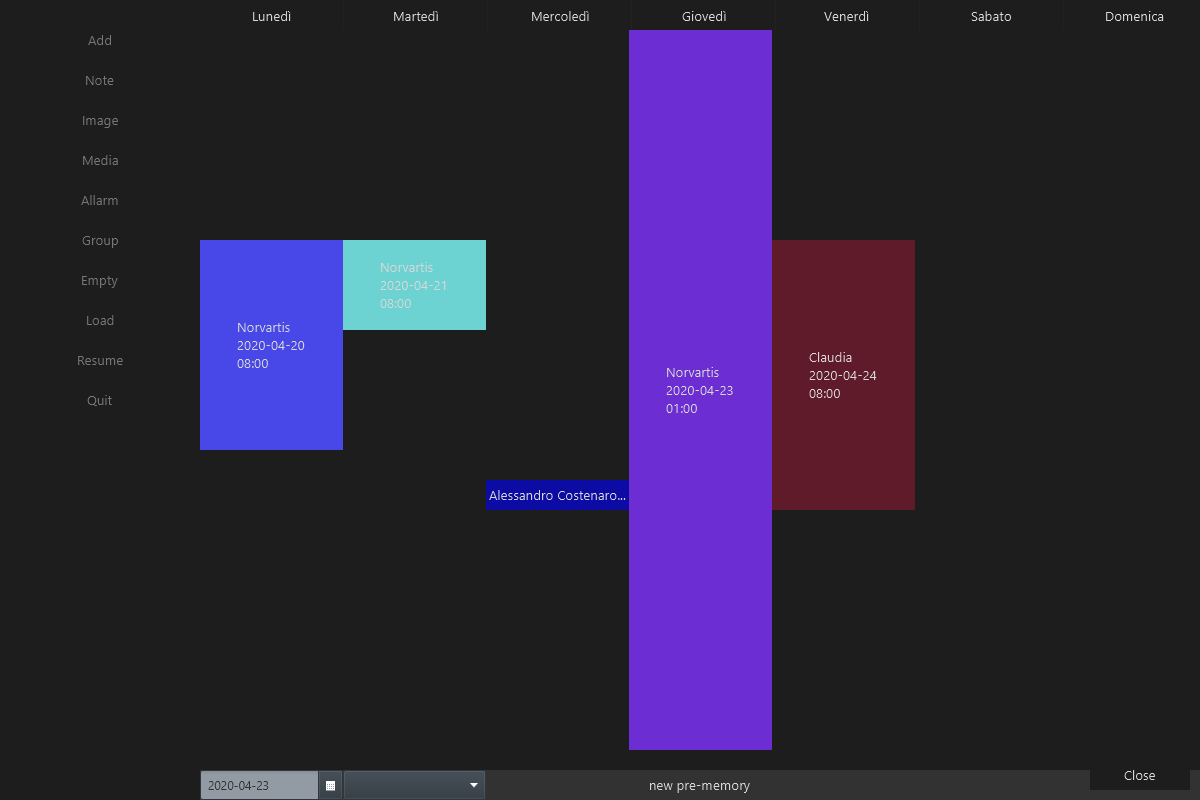Image resolution: width=1200 pixels, height=800 pixels.
Task: Open the Note sidebar option
Action: click(x=100, y=81)
